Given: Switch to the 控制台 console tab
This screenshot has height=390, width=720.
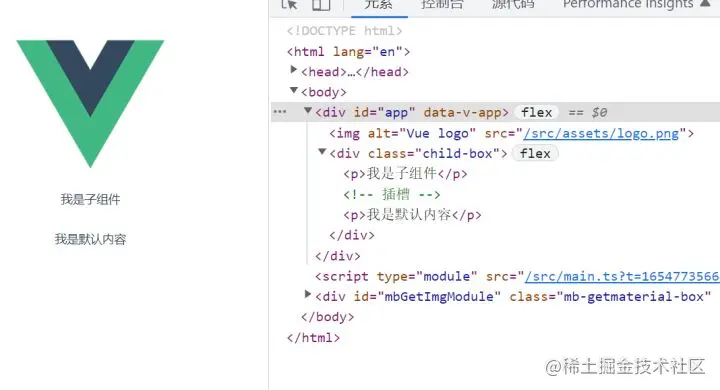Looking at the screenshot, I should coord(442,5).
